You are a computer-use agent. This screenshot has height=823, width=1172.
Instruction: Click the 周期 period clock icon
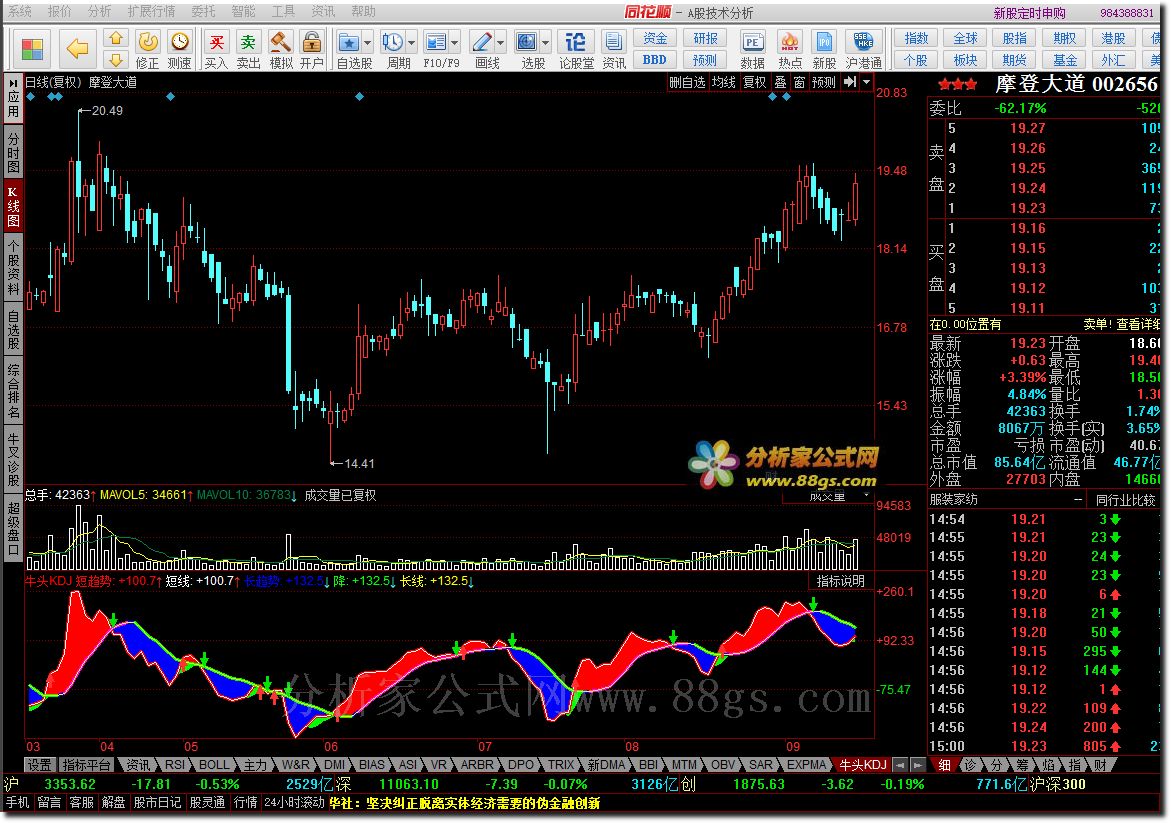click(392, 42)
